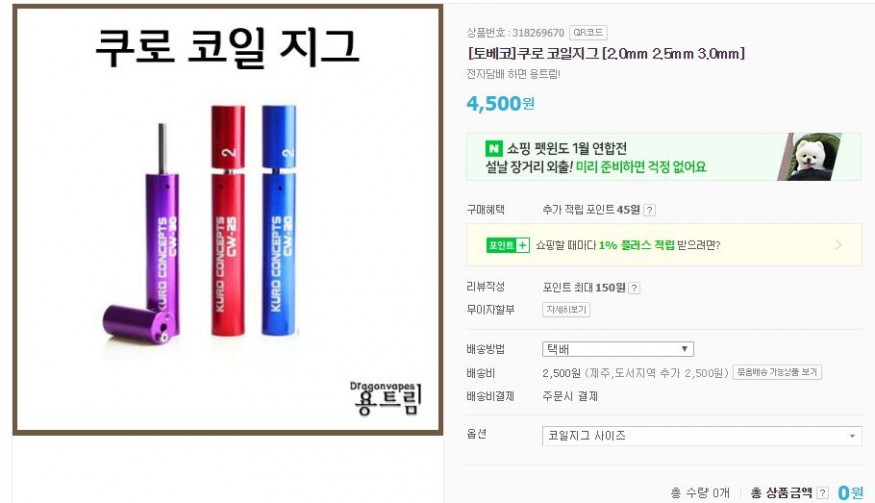Click 묶음배송 가능상품 보기 button
This screenshot has width=875, height=503.
pyautogui.click(x=777, y=372)
